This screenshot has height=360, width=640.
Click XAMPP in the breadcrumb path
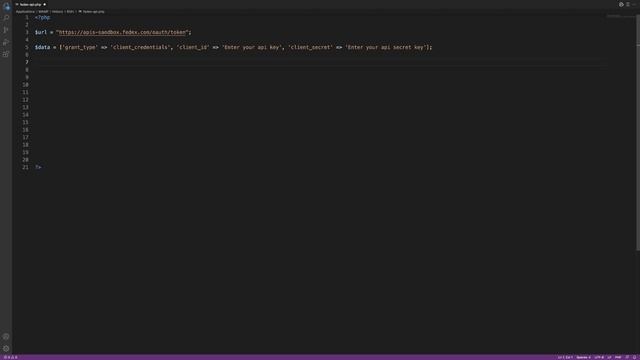click(x=43, y=12)
